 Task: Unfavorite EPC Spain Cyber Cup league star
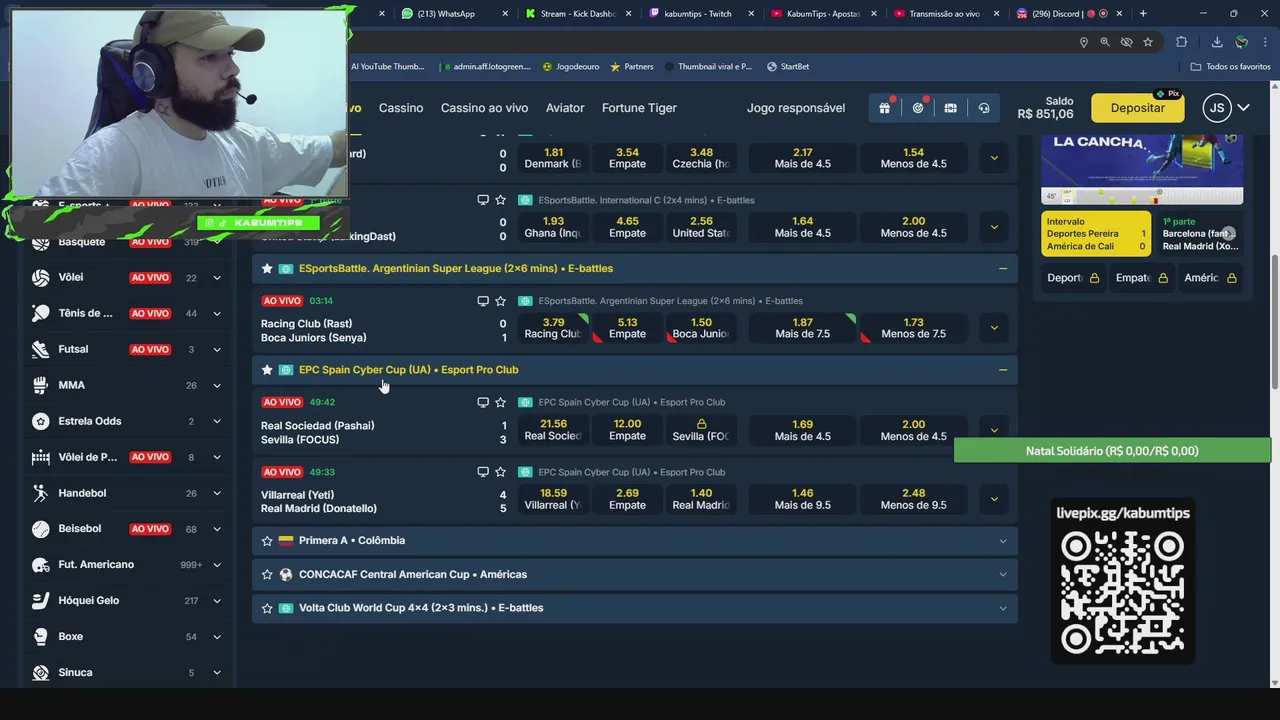point(267,370)
